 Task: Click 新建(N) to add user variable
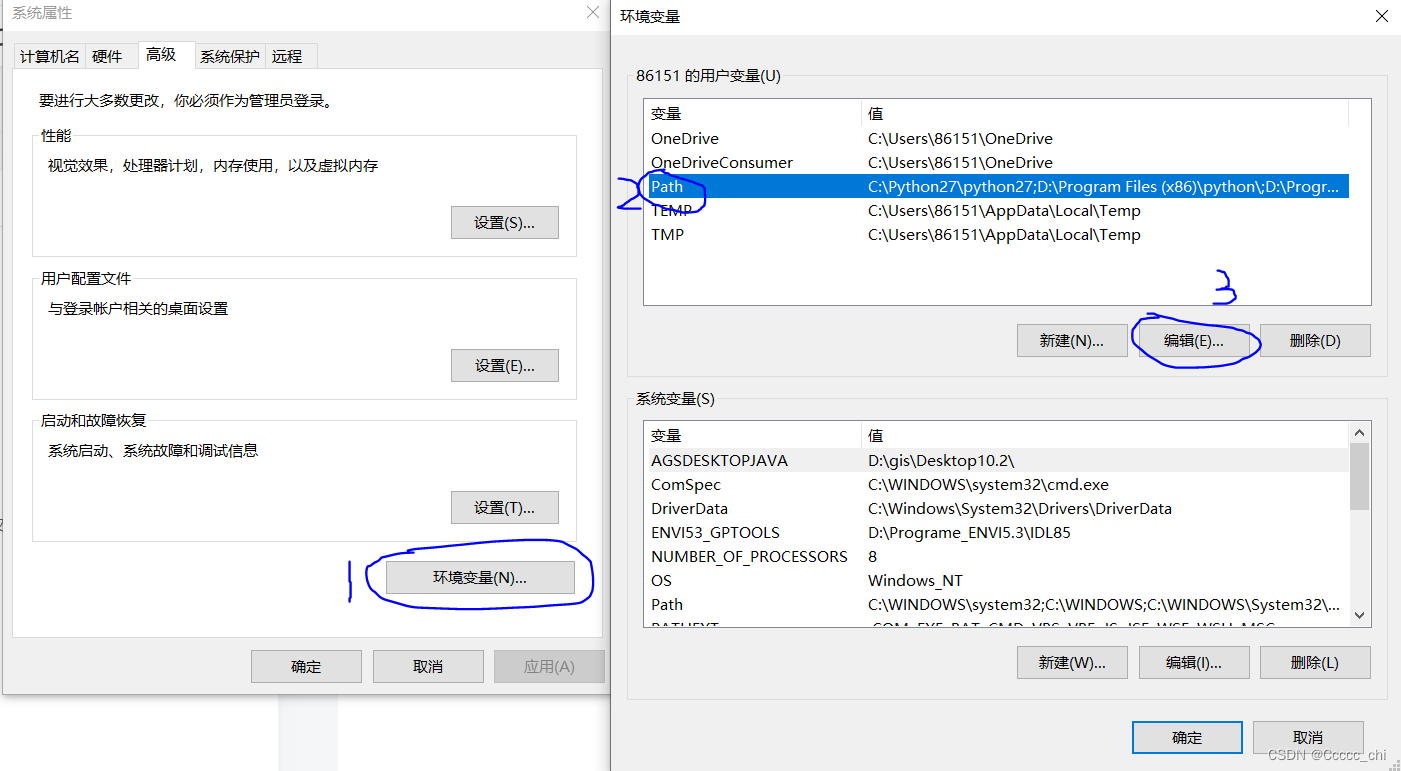pyautogui.click(x=1071, y=340)
